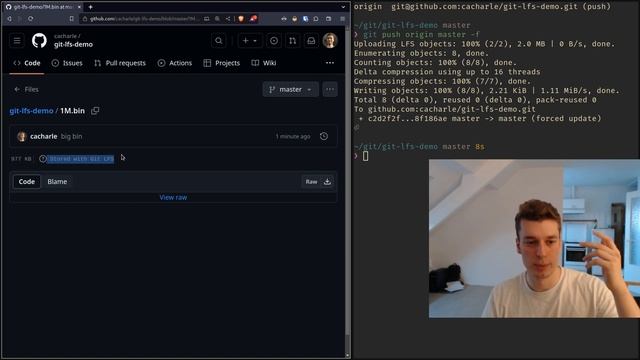640x360 pixels.
Task: Switch to the Blame view
Action: point(57,182)
